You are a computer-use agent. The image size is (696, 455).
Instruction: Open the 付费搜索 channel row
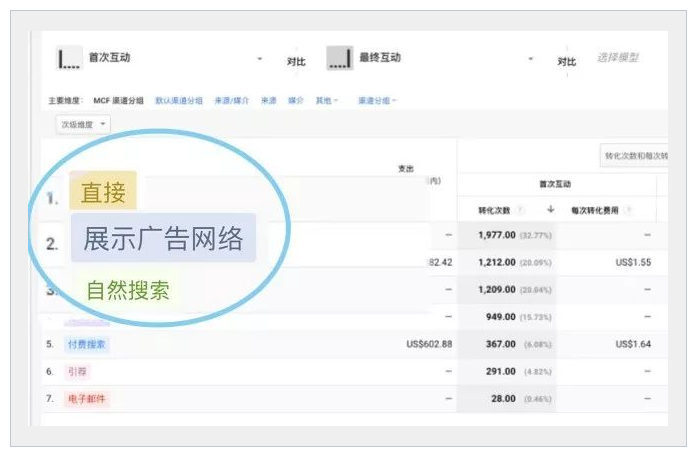pyautogui.click(x=87, y=344)
